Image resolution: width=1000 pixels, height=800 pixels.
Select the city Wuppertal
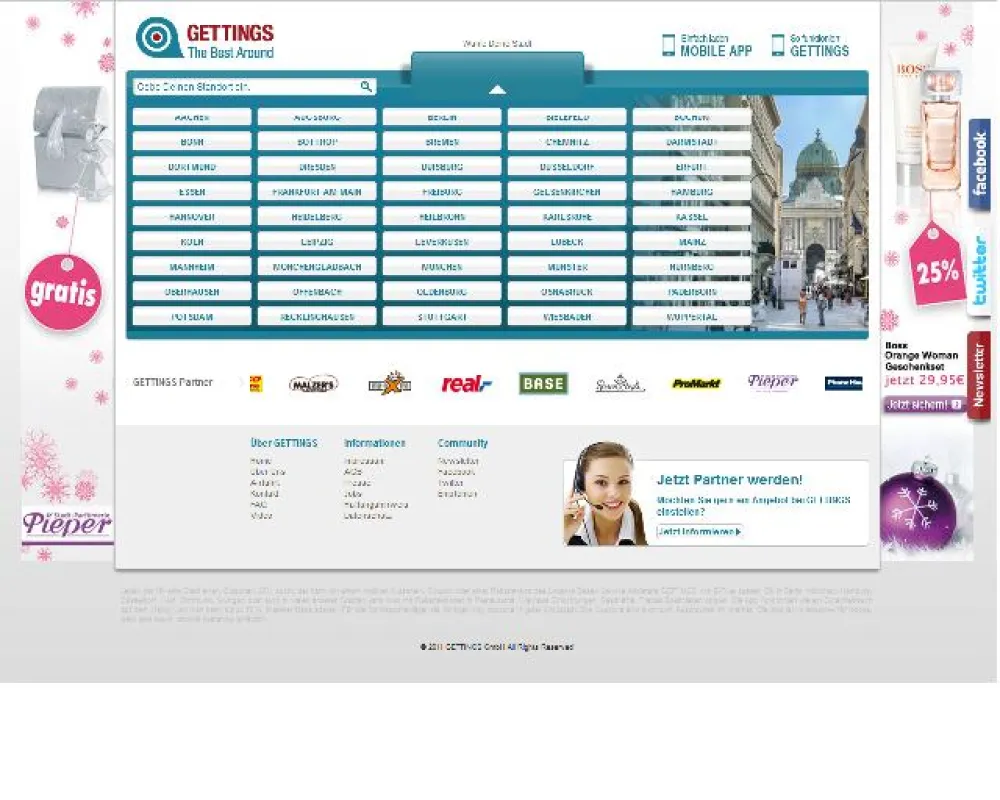692,316
